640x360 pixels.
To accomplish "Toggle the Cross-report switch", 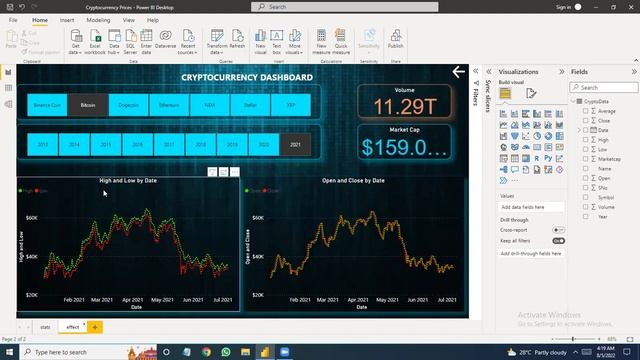I will 558,230.
